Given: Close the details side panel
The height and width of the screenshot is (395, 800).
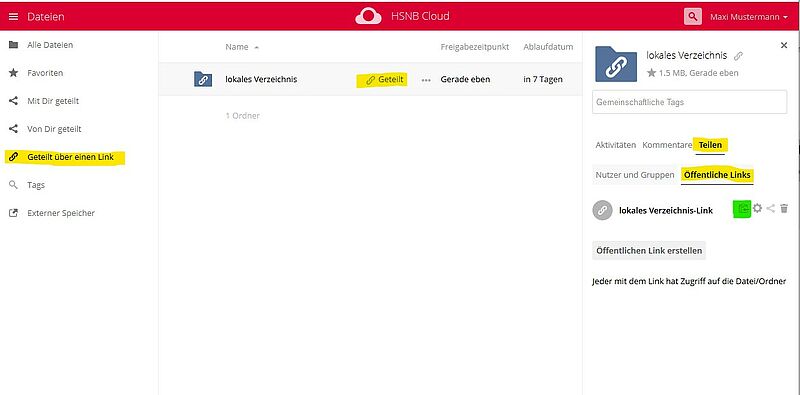Looking at the screenshot, I should [784, 45].
